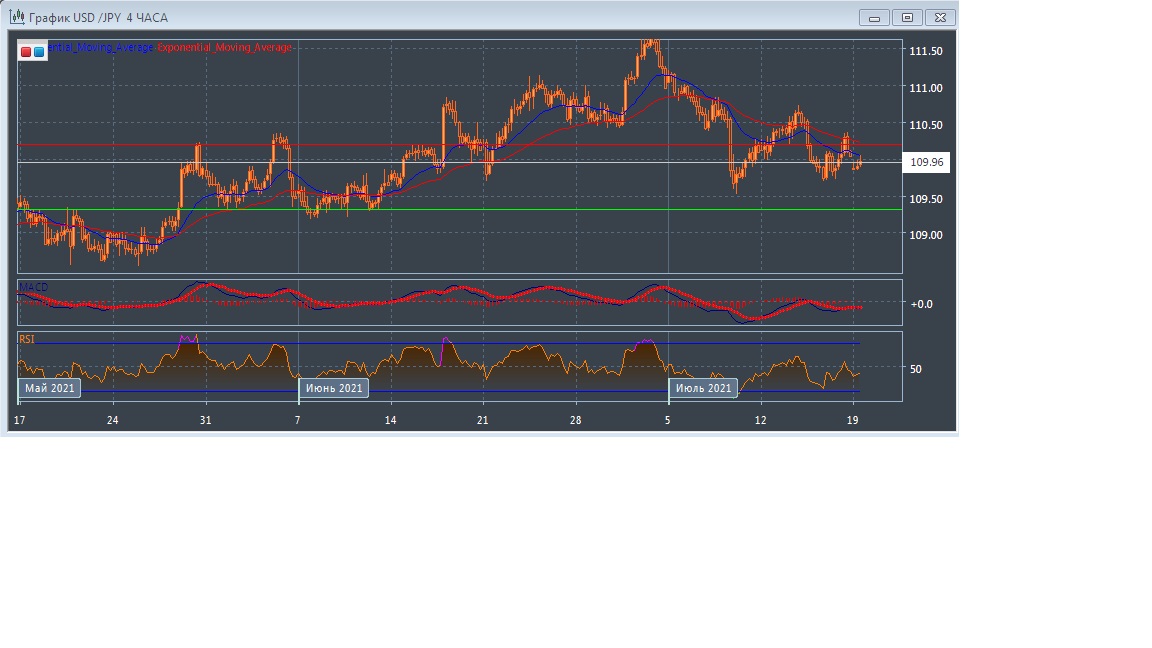Click date 19 on the time axis
This screenshot has width=1152, height=648.
[852, 420]
